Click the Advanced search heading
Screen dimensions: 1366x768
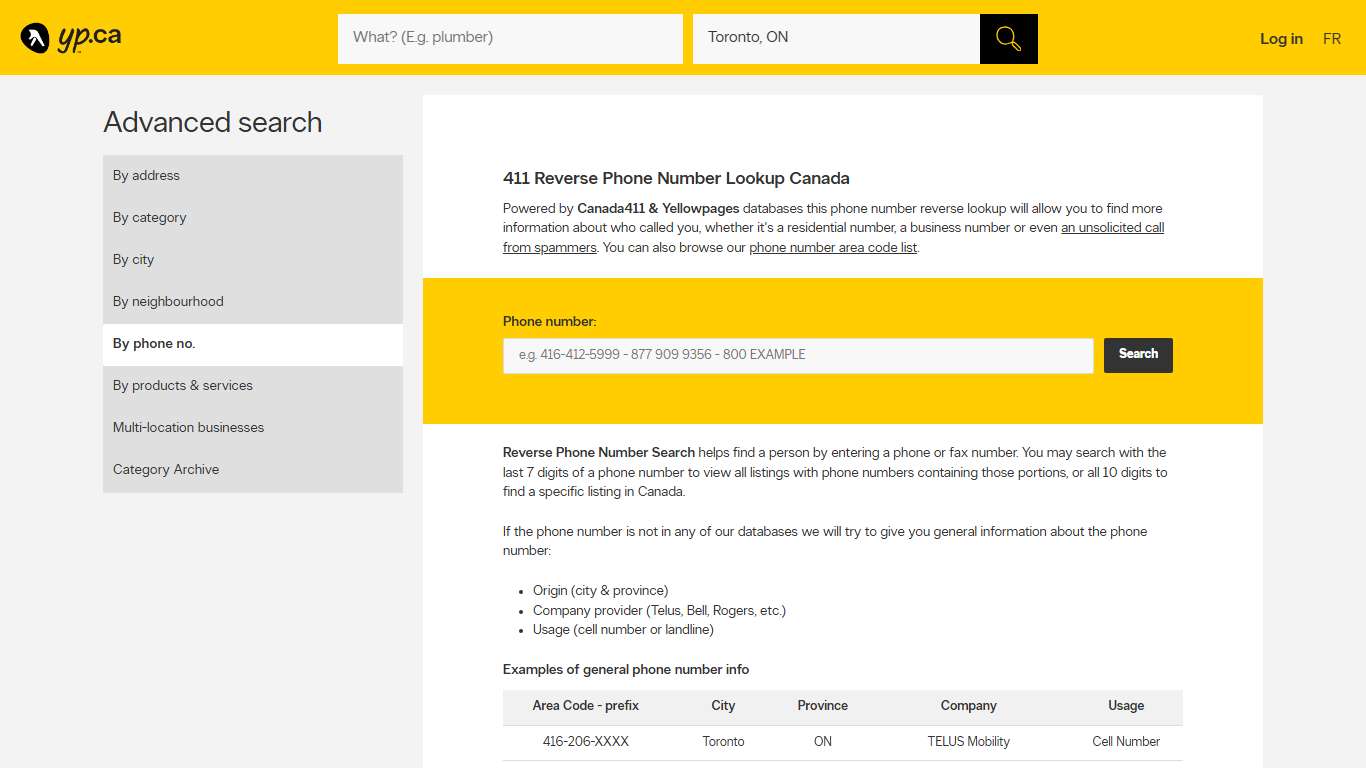(212, 122)
